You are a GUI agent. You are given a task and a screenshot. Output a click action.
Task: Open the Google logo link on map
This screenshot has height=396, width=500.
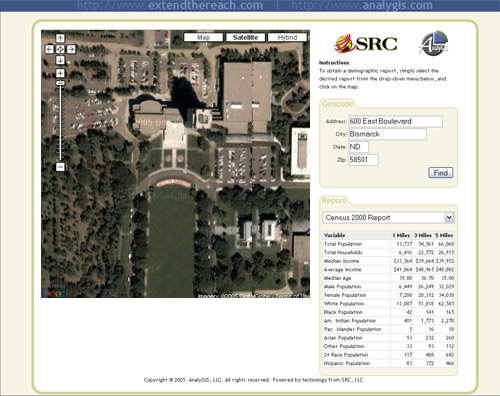click(57, 293)
